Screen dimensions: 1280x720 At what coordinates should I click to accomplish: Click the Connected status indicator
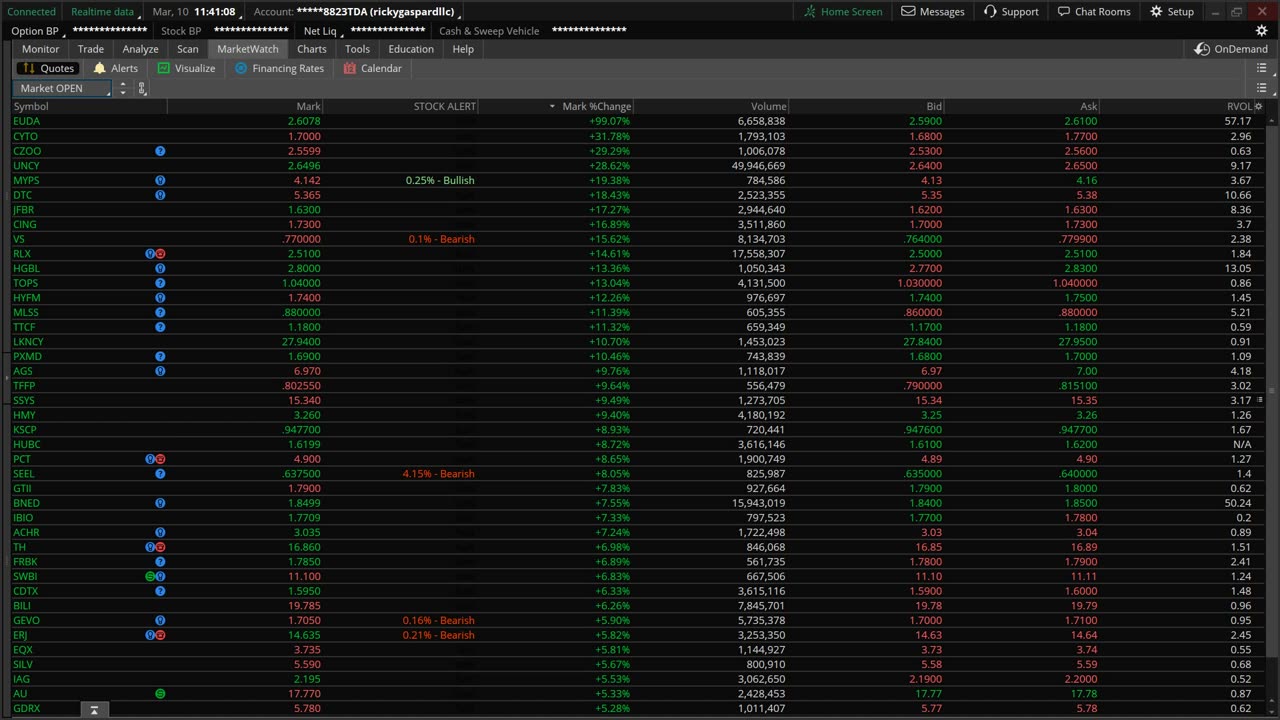pyautogui.click(x=32, y=11)
